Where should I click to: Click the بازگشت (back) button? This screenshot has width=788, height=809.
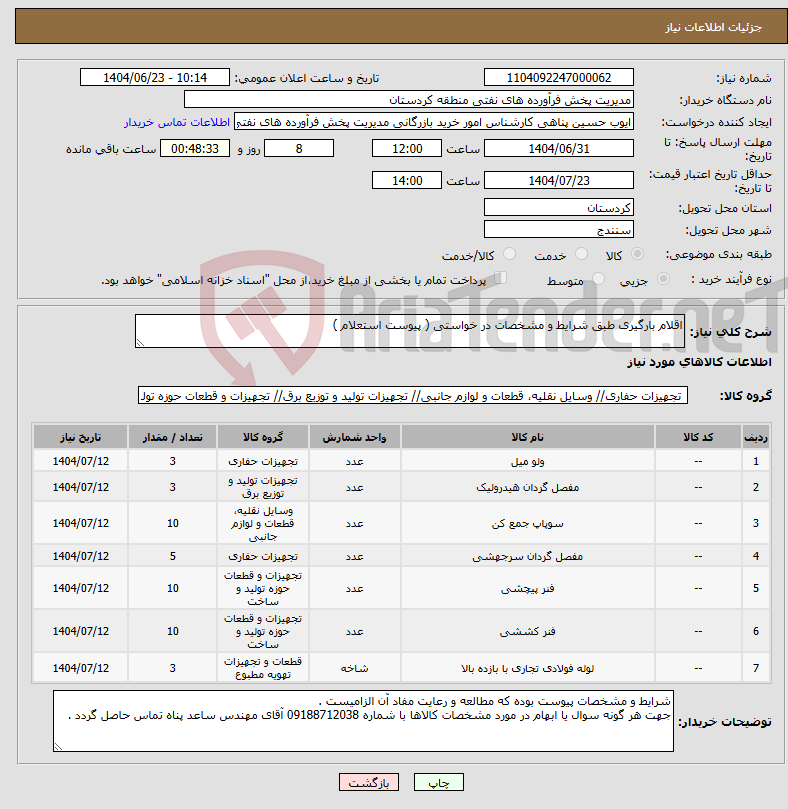(x=368, y=782)
